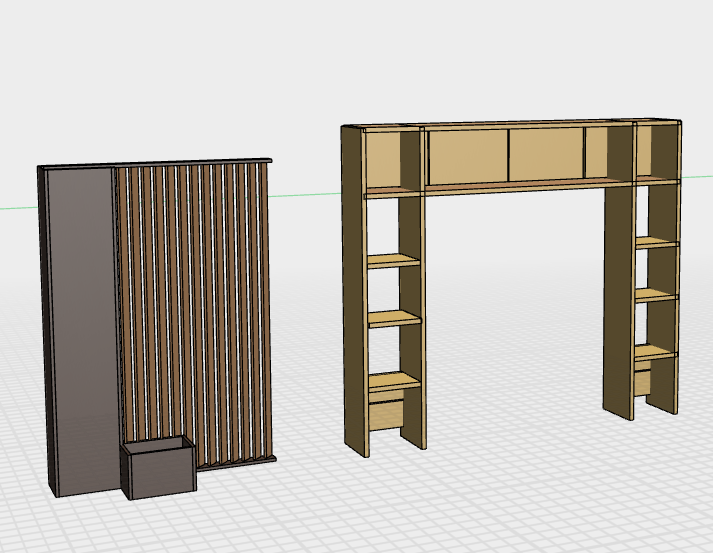This screenshot has width=713, height=553.
Task: Select the lowest small shelf in left tower
Action: 394,381
